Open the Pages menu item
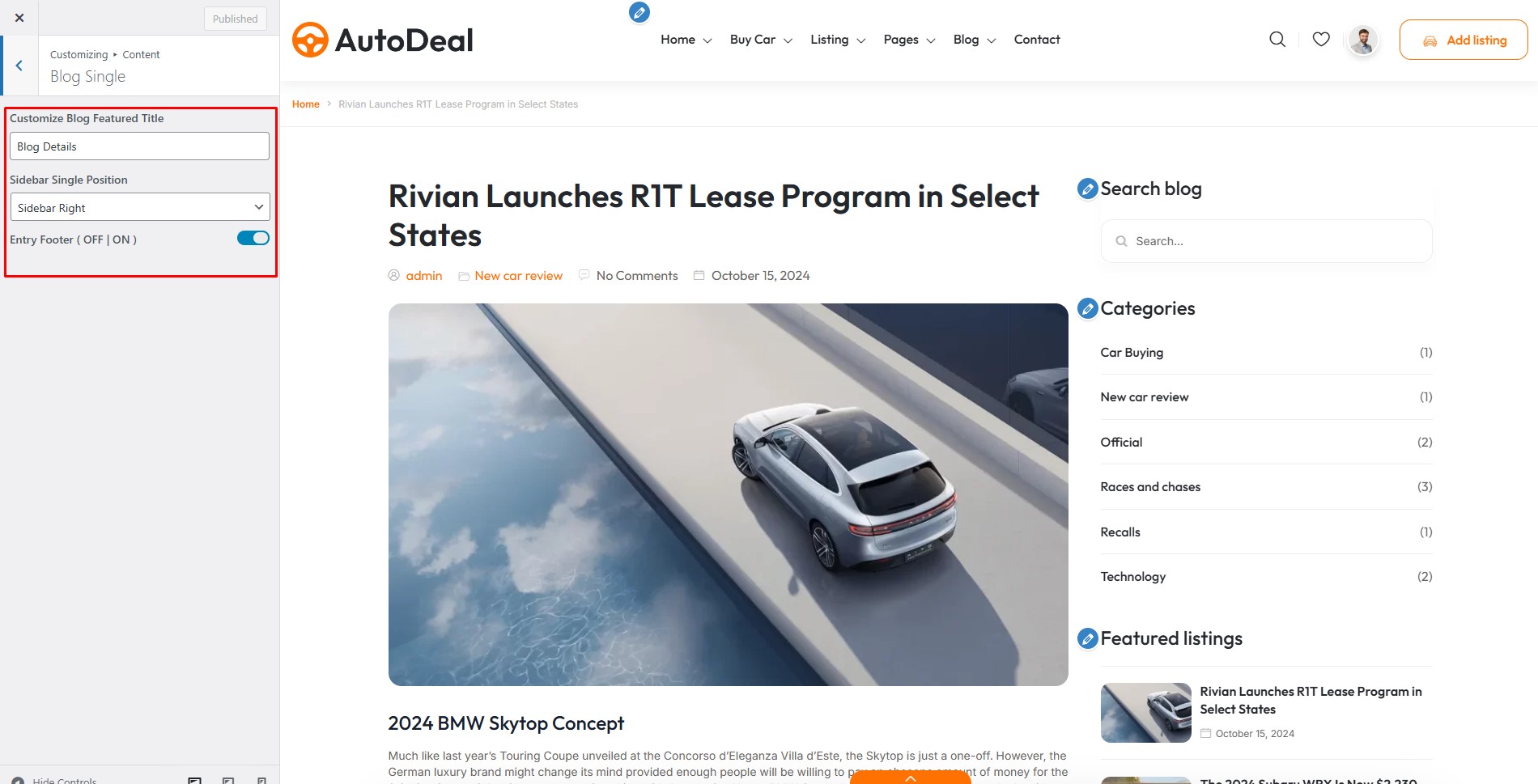This screenshot has height=784, width=1538. click(909, 40)
